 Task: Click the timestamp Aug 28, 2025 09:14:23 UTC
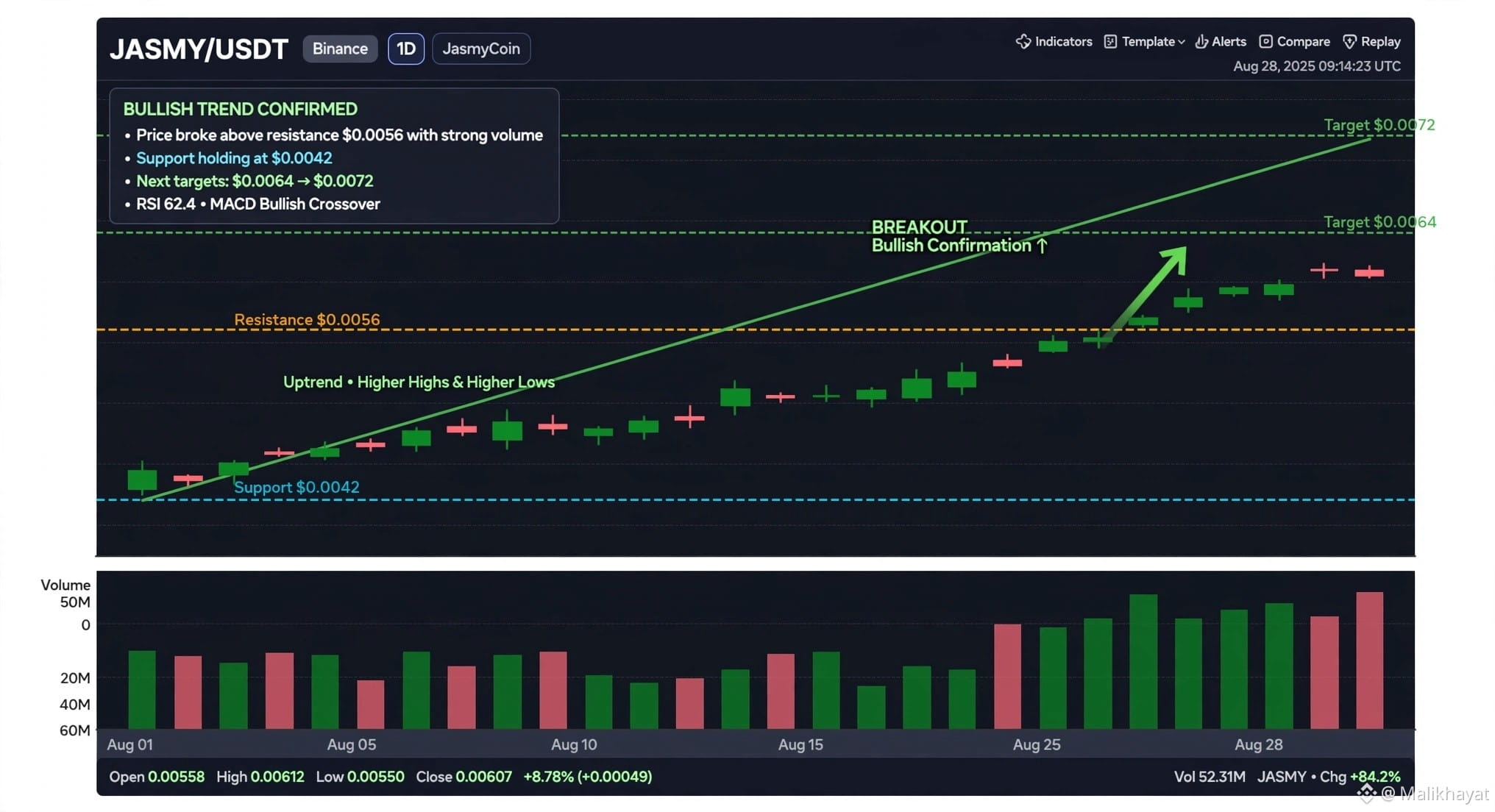coord(1317,66)
